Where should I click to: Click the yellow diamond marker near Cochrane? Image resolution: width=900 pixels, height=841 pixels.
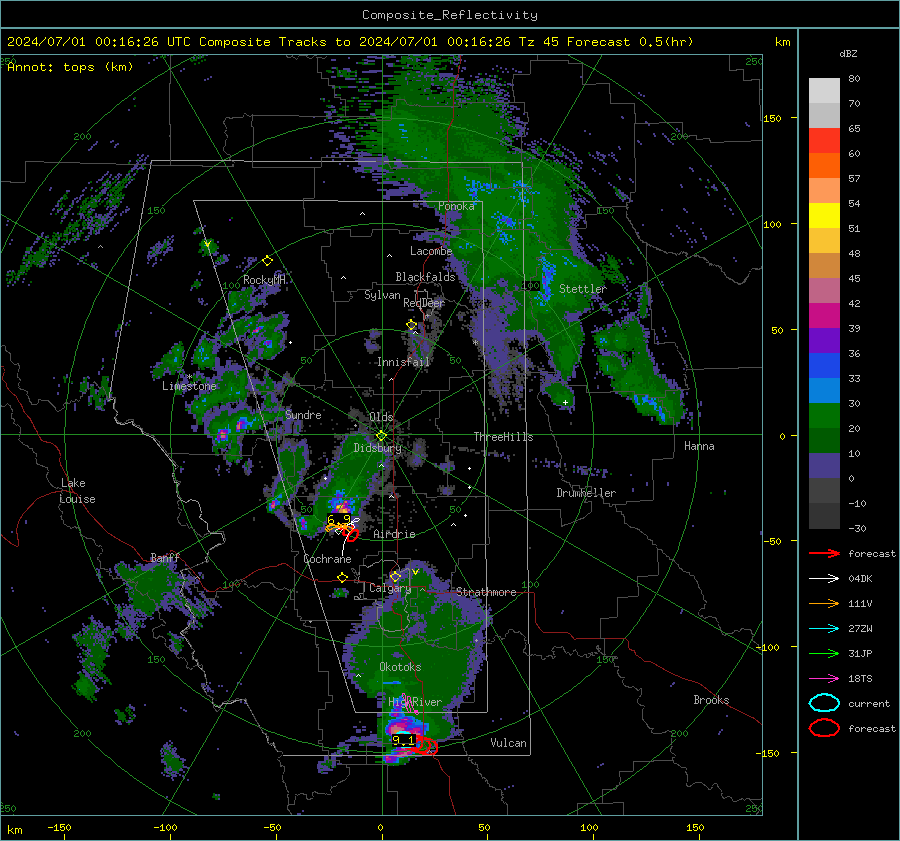342,578
